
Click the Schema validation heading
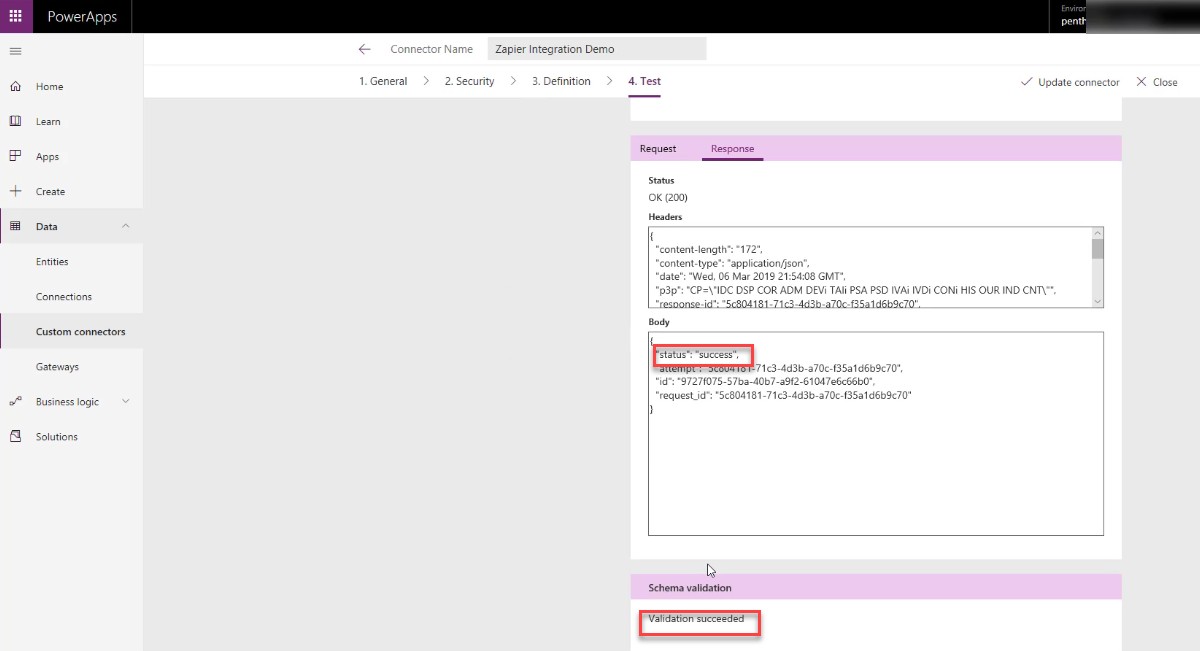coord(690,588)
